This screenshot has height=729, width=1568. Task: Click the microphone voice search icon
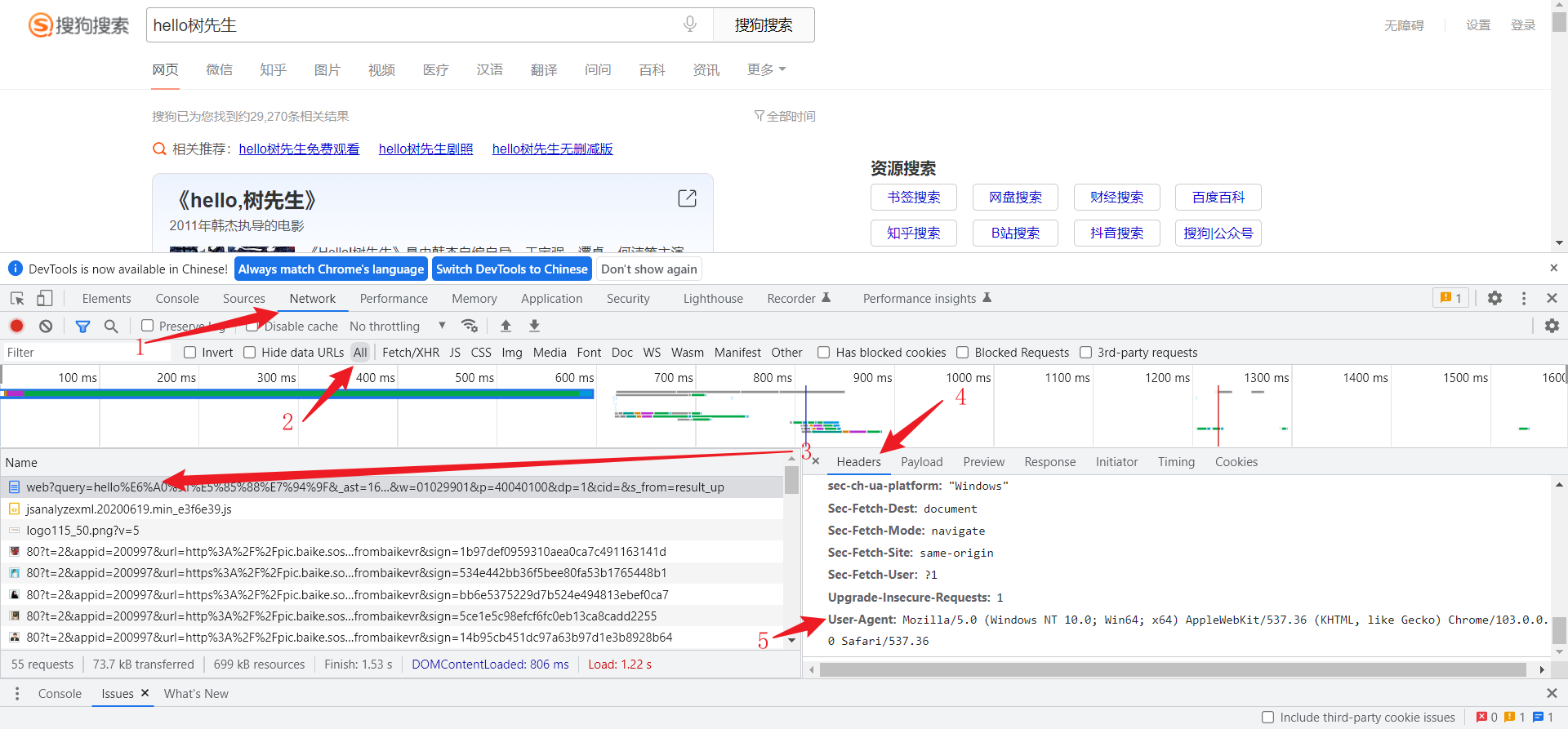(690, 24)
